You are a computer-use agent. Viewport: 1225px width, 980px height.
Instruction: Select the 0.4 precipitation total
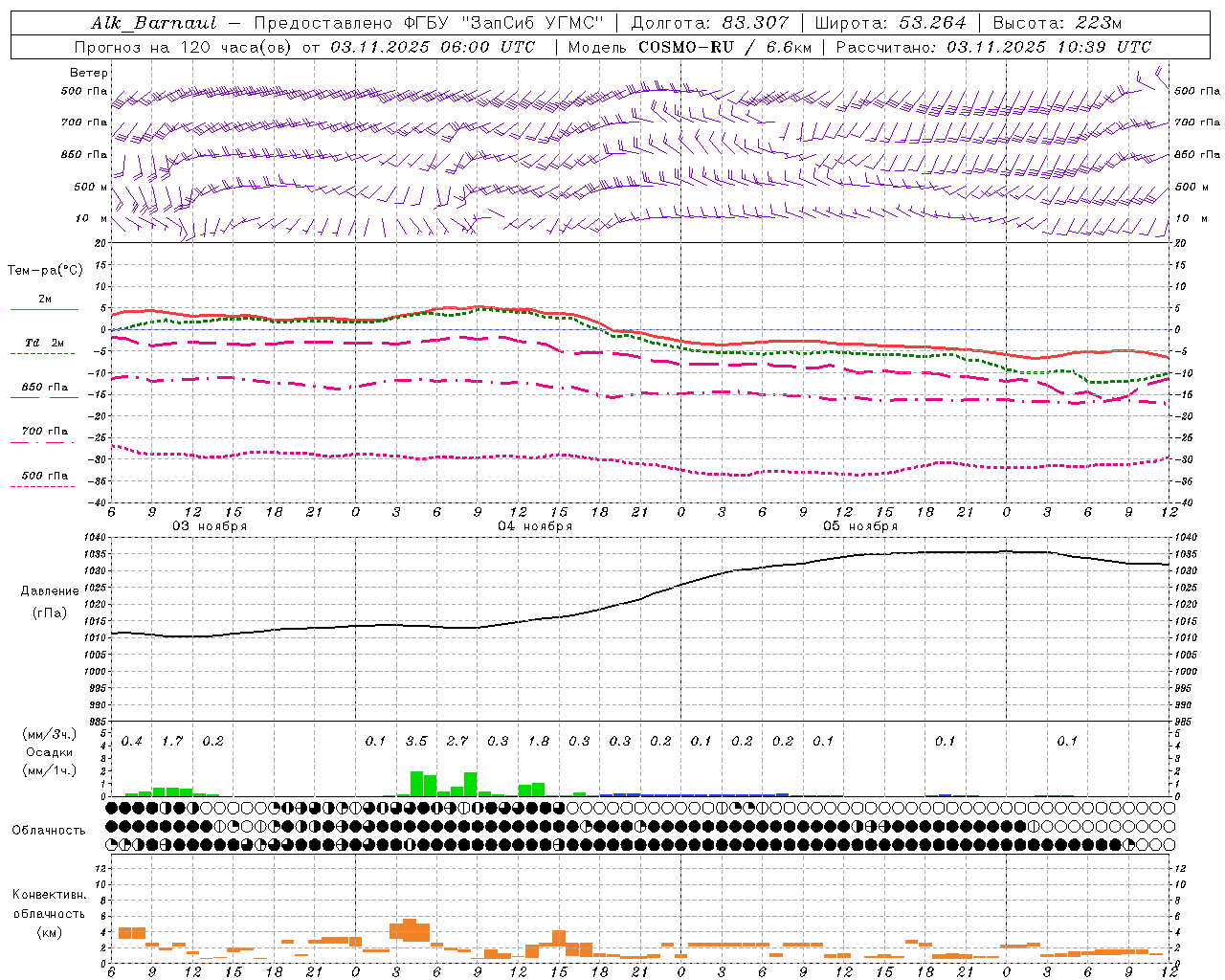coord(131,741)
